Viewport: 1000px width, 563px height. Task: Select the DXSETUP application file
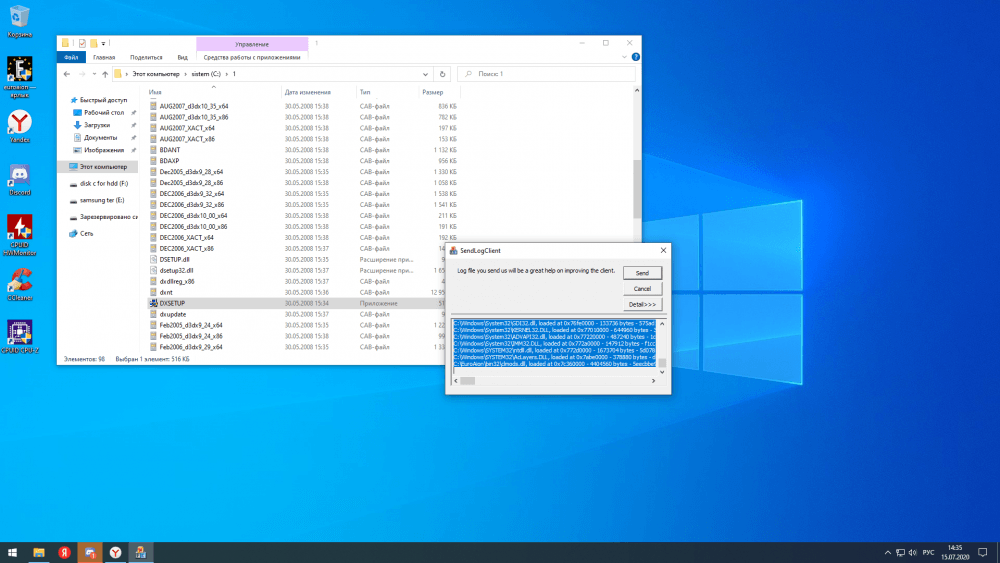[173, 303]
